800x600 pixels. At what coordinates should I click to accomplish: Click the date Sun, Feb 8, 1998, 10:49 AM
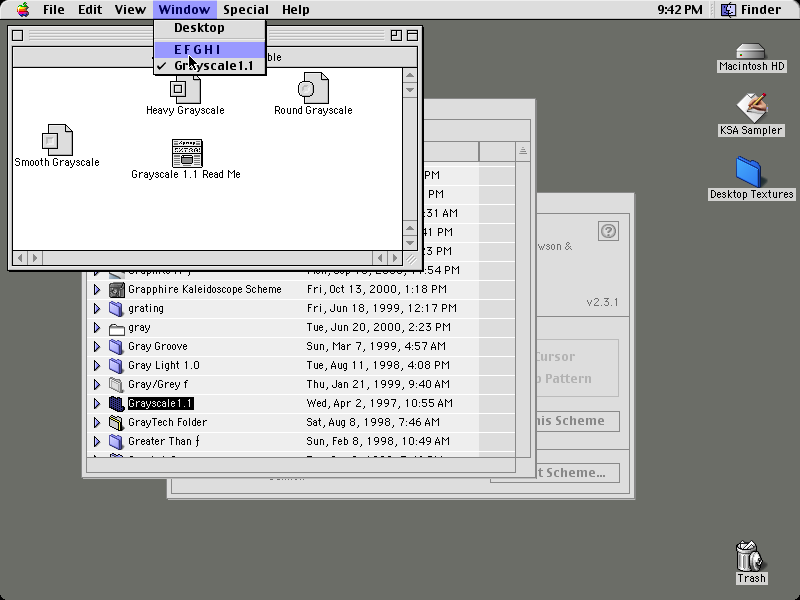(378, 441)
